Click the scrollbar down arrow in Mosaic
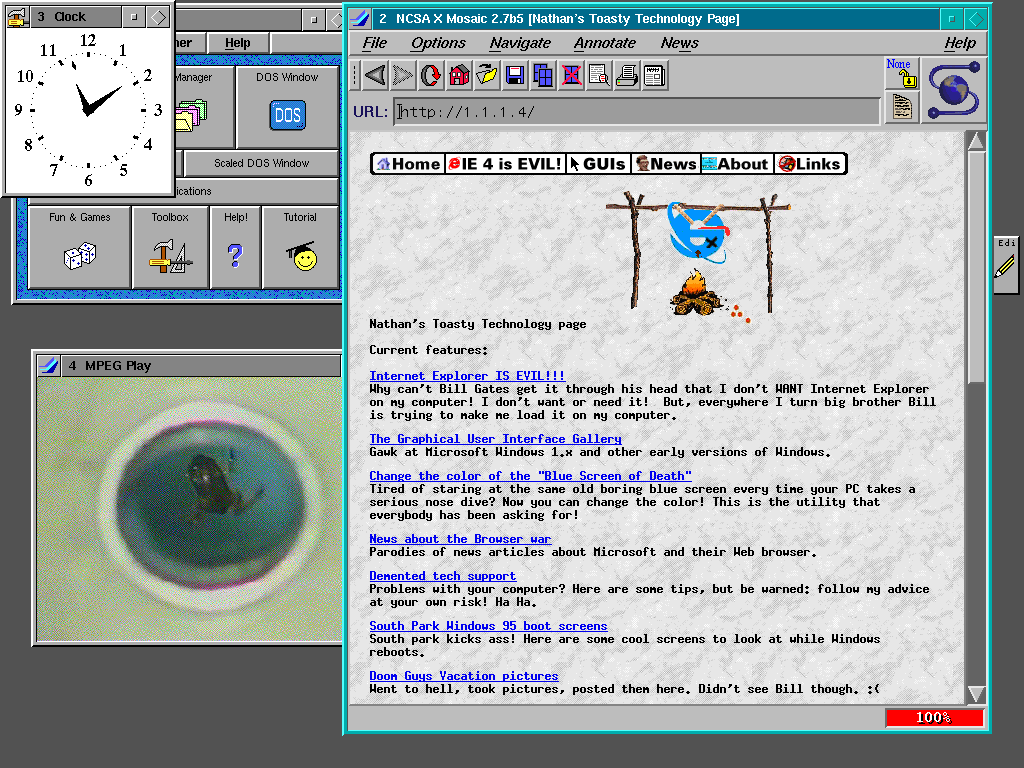 pos(976,694)
